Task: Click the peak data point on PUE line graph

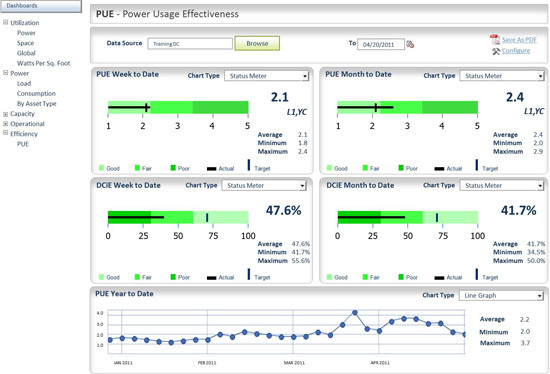Action: 355,312
